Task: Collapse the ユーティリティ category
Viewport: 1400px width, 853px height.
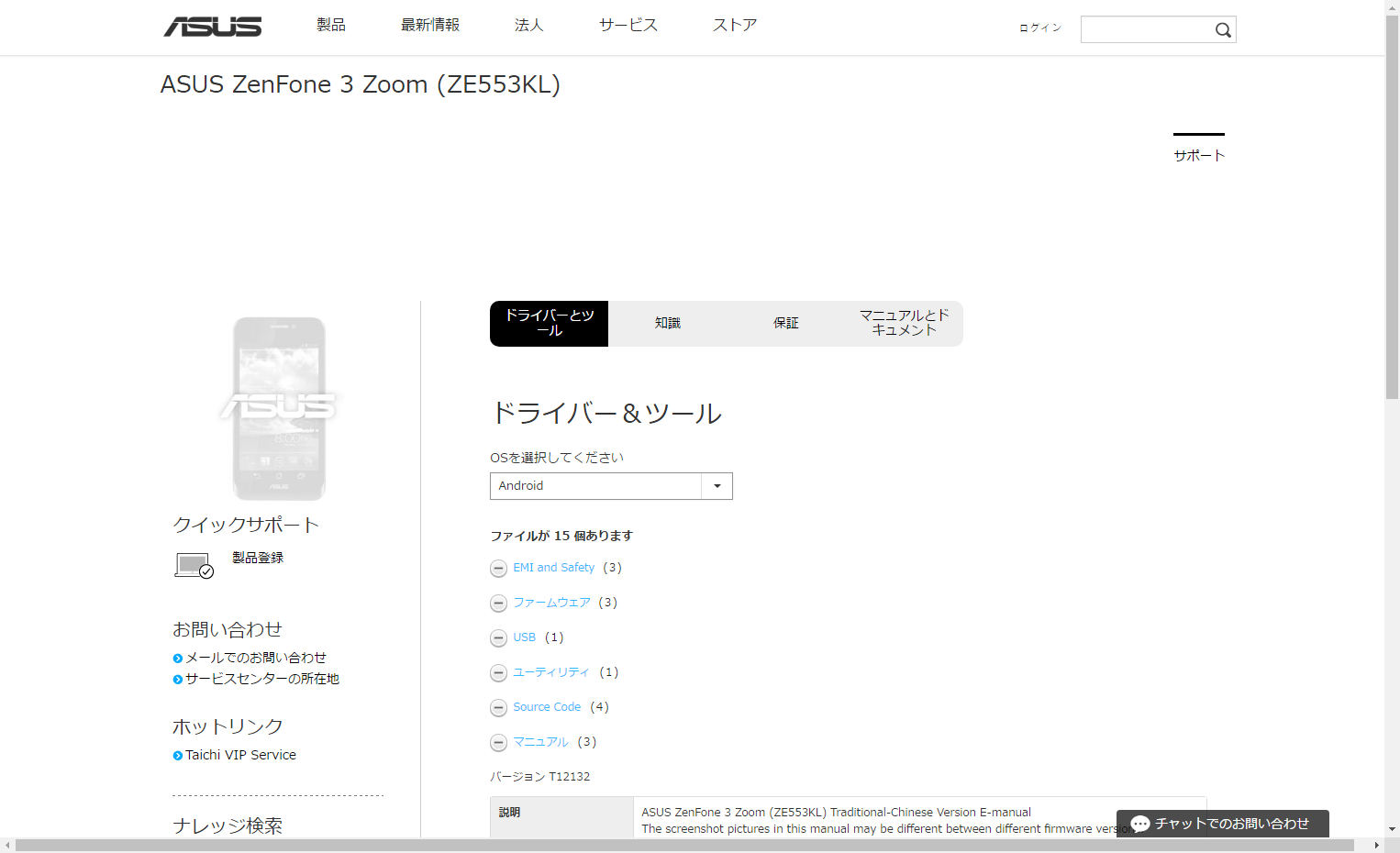Action: 498,673
